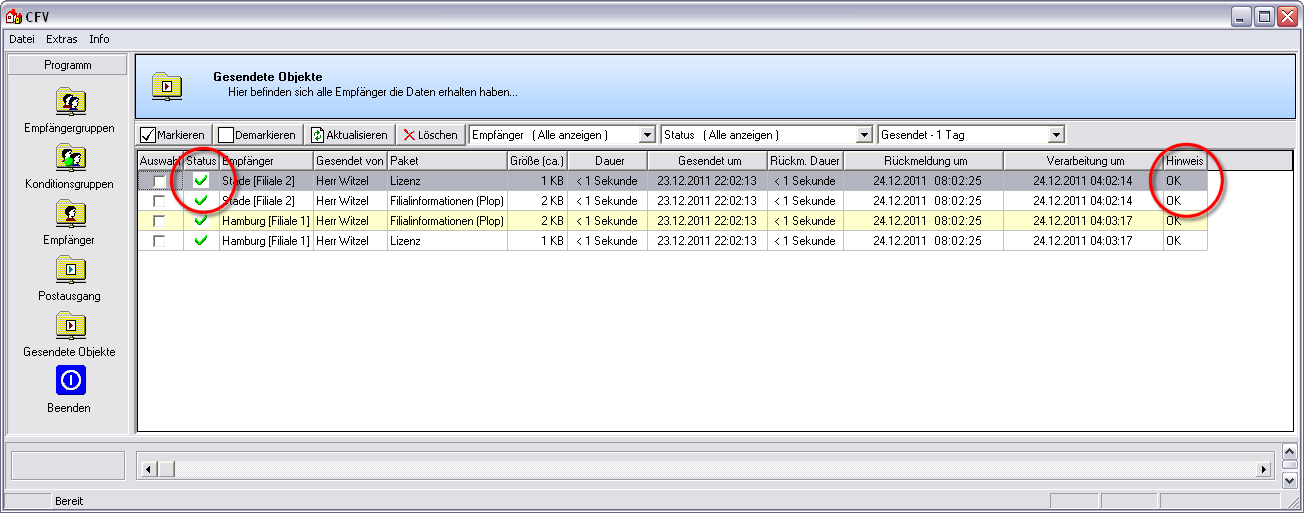Open the Extras menu
Viewport: 1304px width, 513px height.
[x=62, y=39]
